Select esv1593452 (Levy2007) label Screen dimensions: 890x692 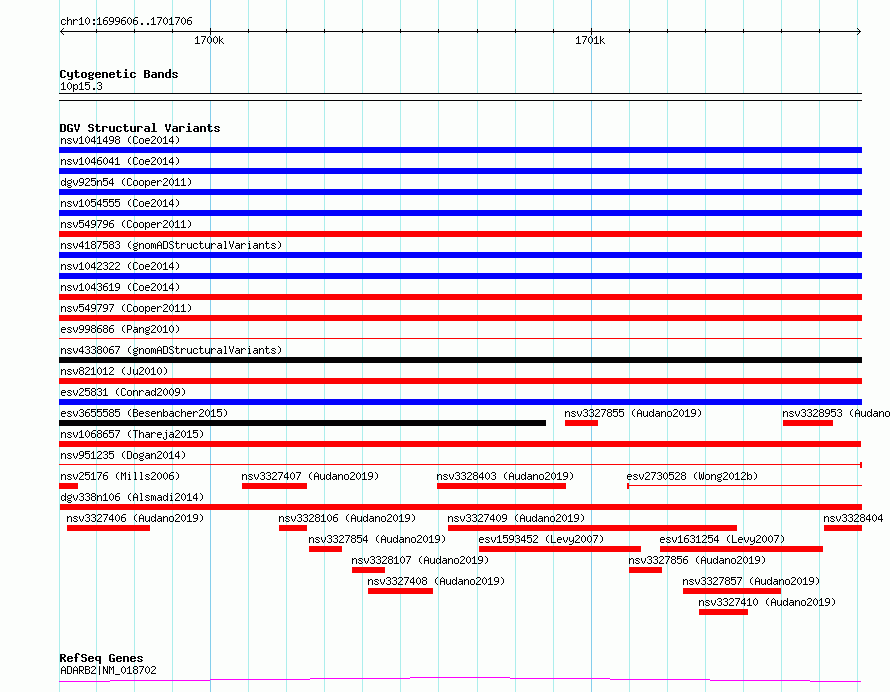tap(541, 539)
